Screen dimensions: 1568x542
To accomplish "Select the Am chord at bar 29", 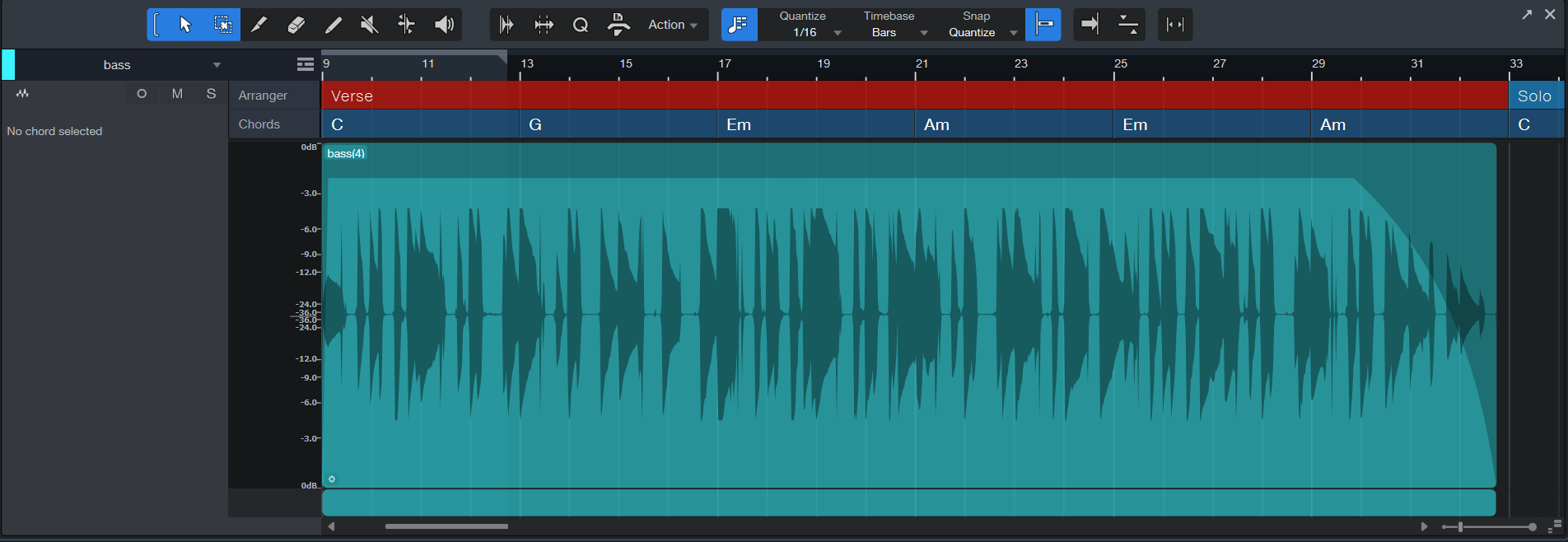I will click(1410, 124).
